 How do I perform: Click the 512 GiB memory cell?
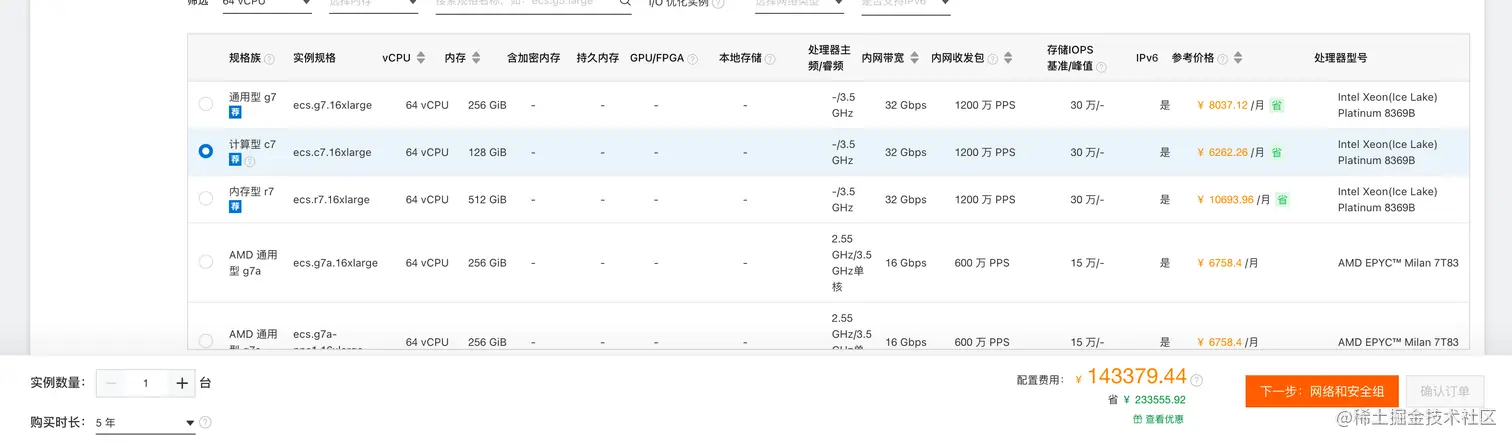coord(487,199)
